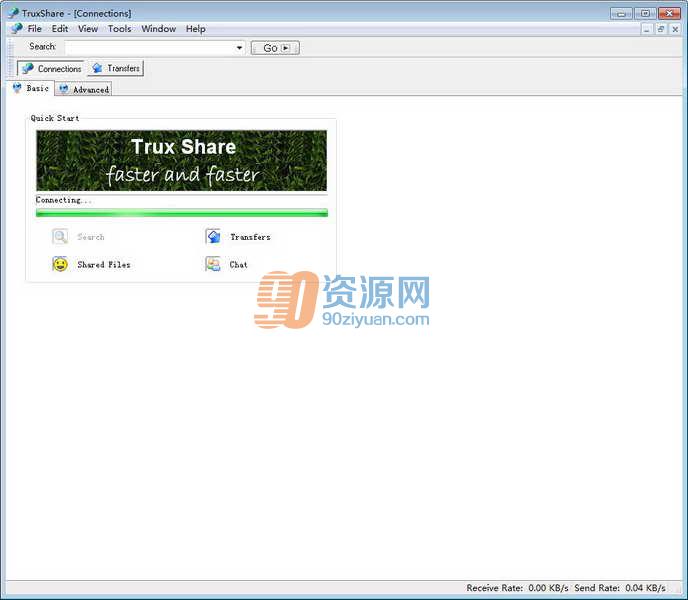Open Shared Files from Quick Start
The image size is (688, 600).
click(x=104, y=265)
